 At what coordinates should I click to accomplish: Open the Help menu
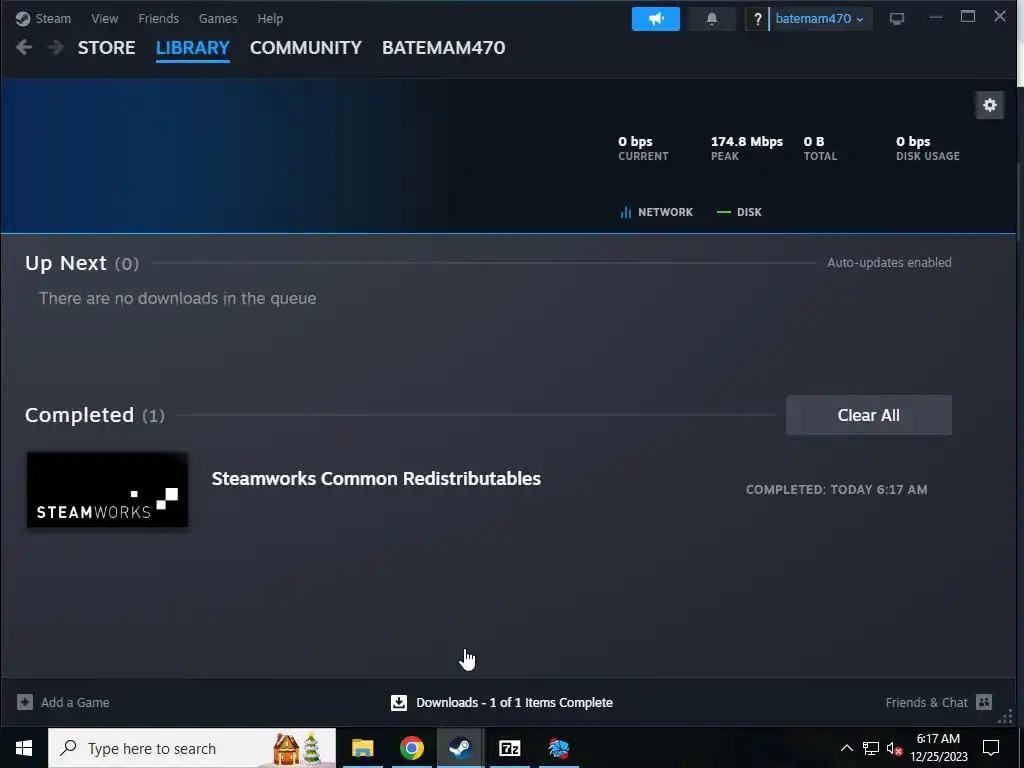(270, 18)
